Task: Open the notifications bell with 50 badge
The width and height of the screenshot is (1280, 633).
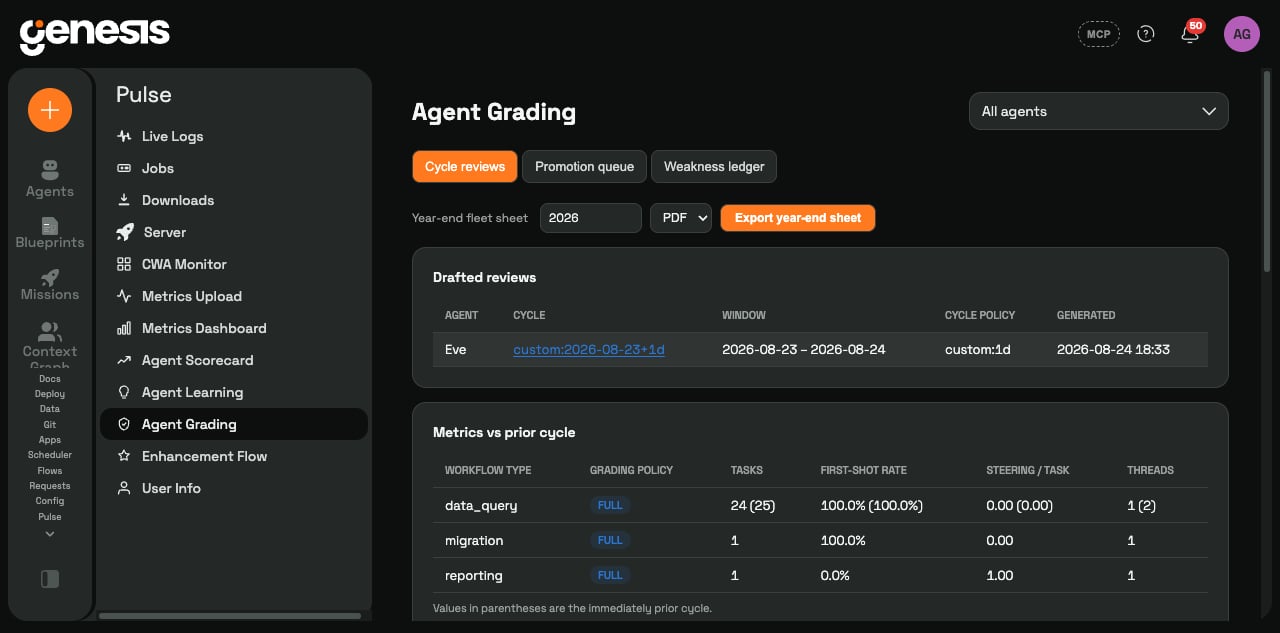Action: pos(1190,33)
